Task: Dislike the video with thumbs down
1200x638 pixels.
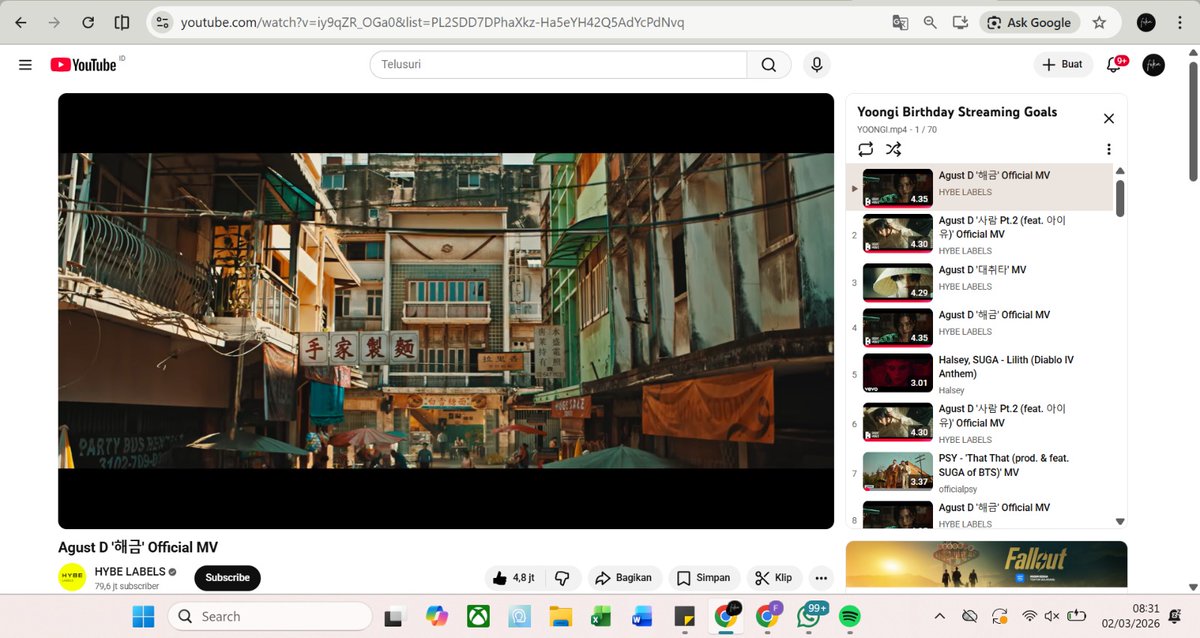Action: point(562,578)
